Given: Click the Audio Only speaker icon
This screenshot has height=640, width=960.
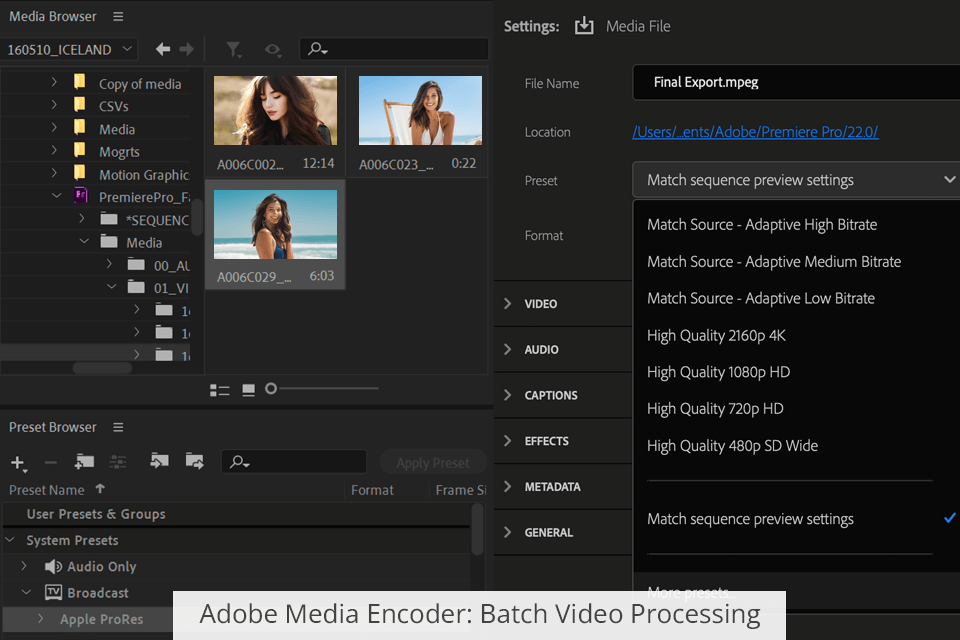Looking at the screenshot, I should (53, 567).
